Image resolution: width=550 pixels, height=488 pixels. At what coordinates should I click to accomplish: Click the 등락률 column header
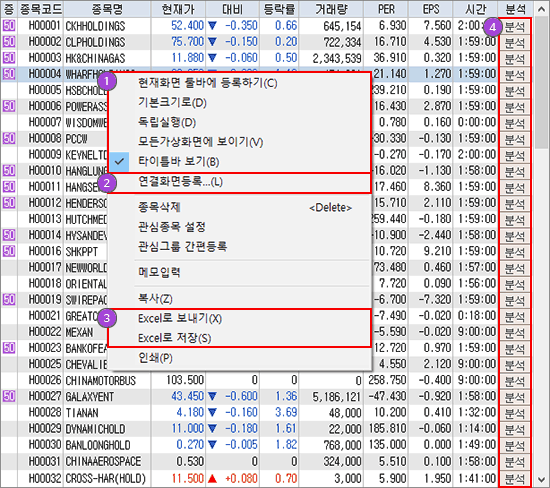(x=279, y=9)
